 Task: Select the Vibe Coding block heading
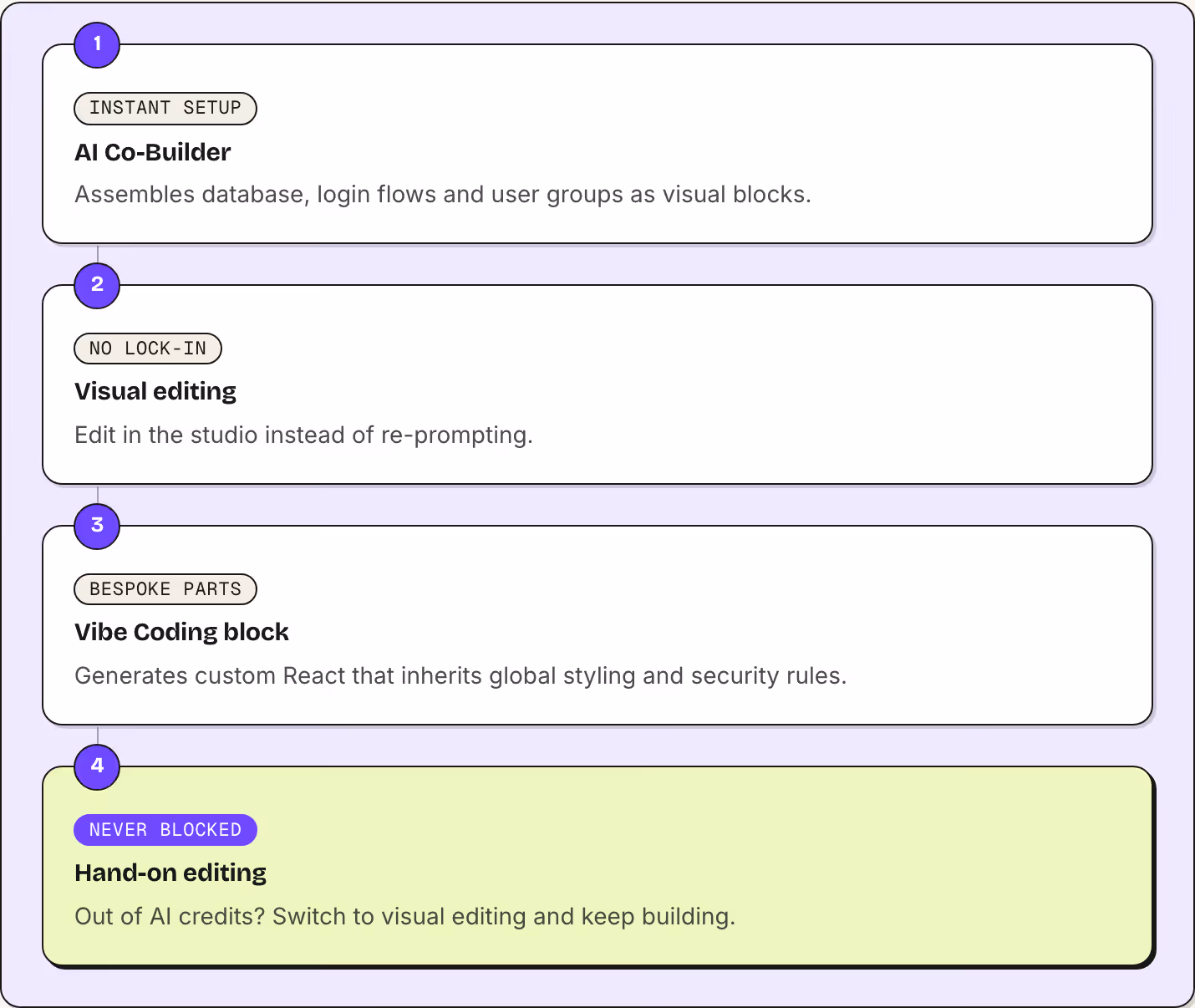(181, 633)
